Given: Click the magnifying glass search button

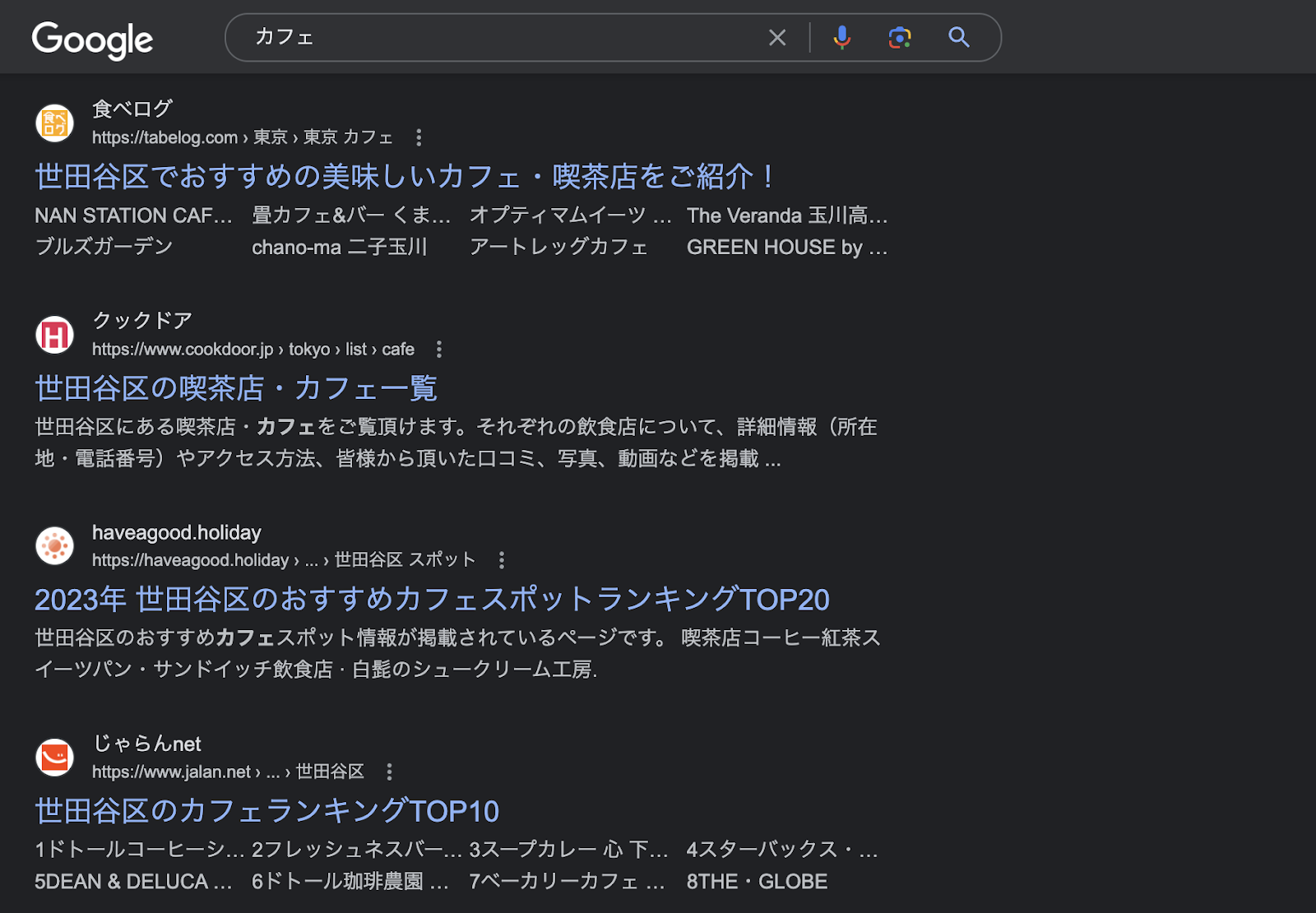Looking at the screenshot, I should click(x=959, y=37).
